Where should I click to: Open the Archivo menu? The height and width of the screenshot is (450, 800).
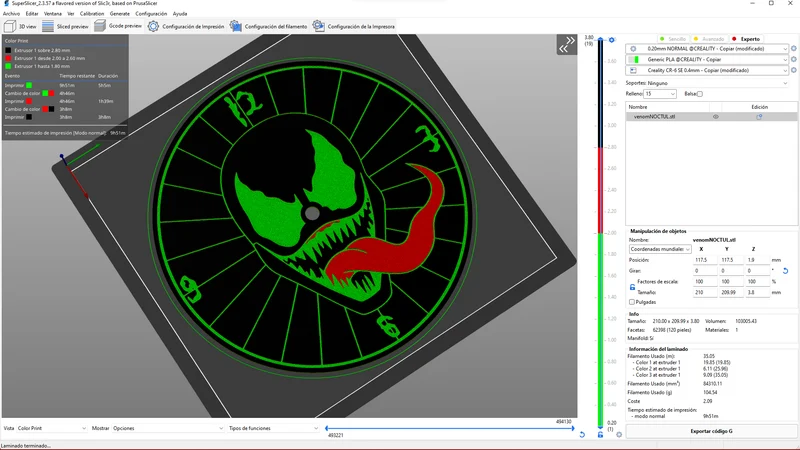click(x=11, y=14)
